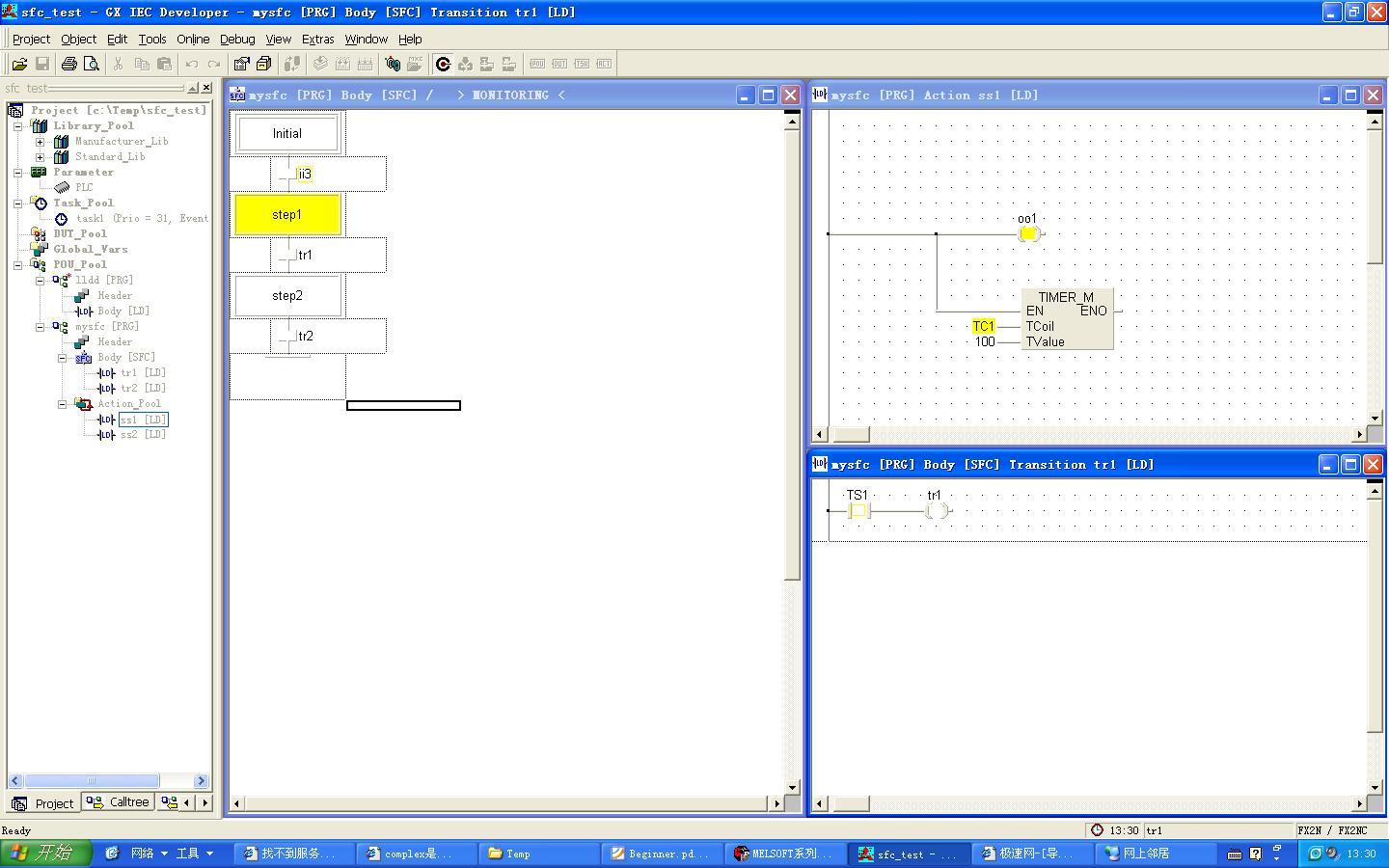Switch to the Calltree tab
This screenshot has width=1389, height=868.
click(120, 802)
